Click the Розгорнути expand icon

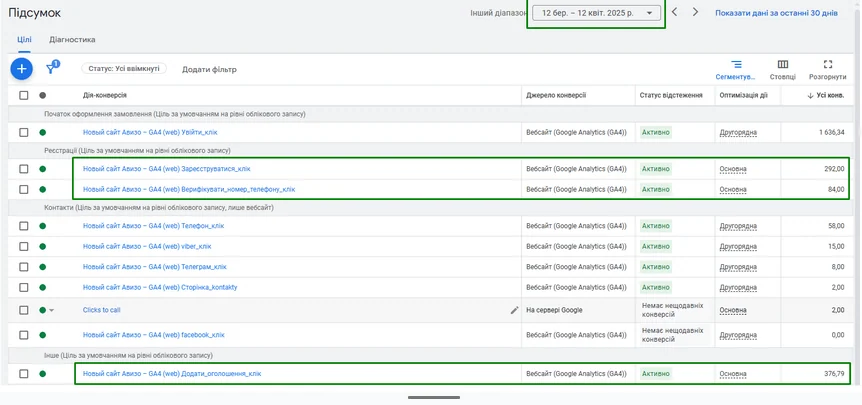tap(828, 65)
